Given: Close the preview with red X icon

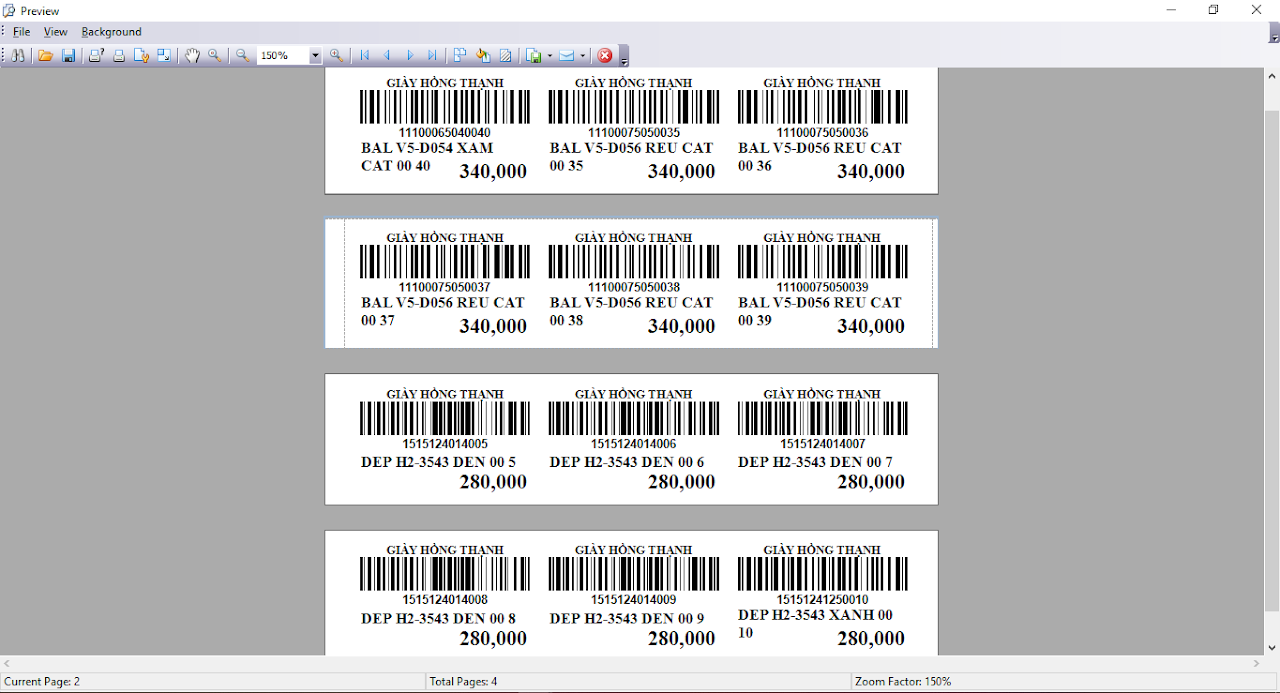Looking at the screenshot, I should pyautogui.click(x=605, y=56).
